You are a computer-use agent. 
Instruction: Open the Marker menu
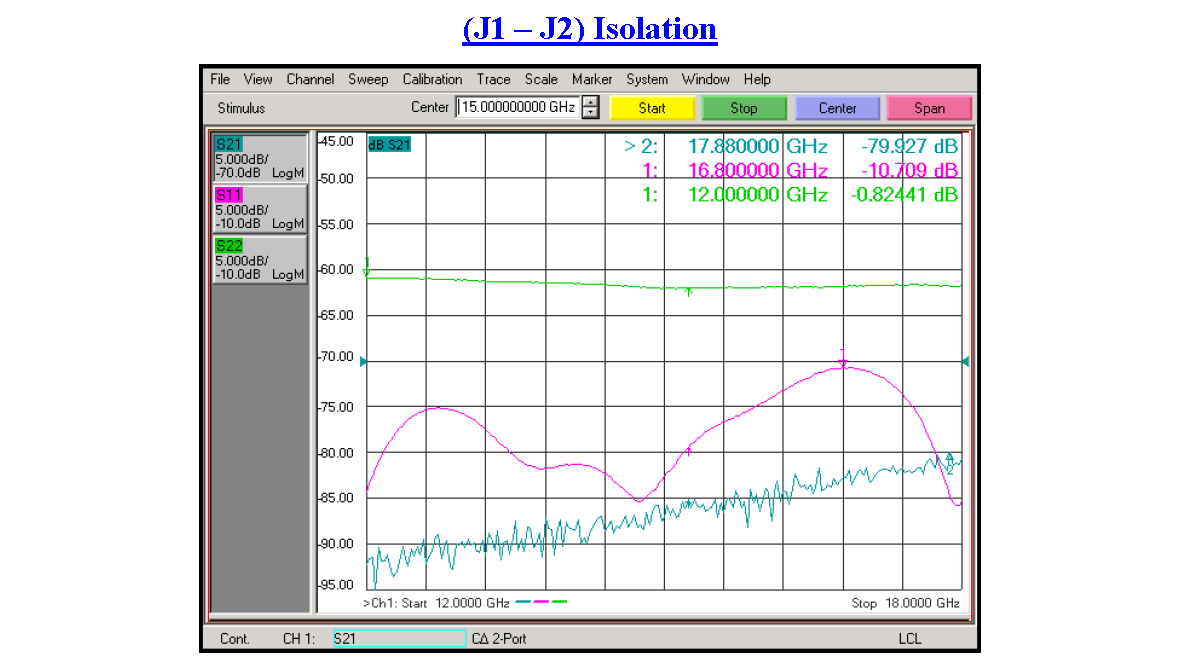point(592,79)
